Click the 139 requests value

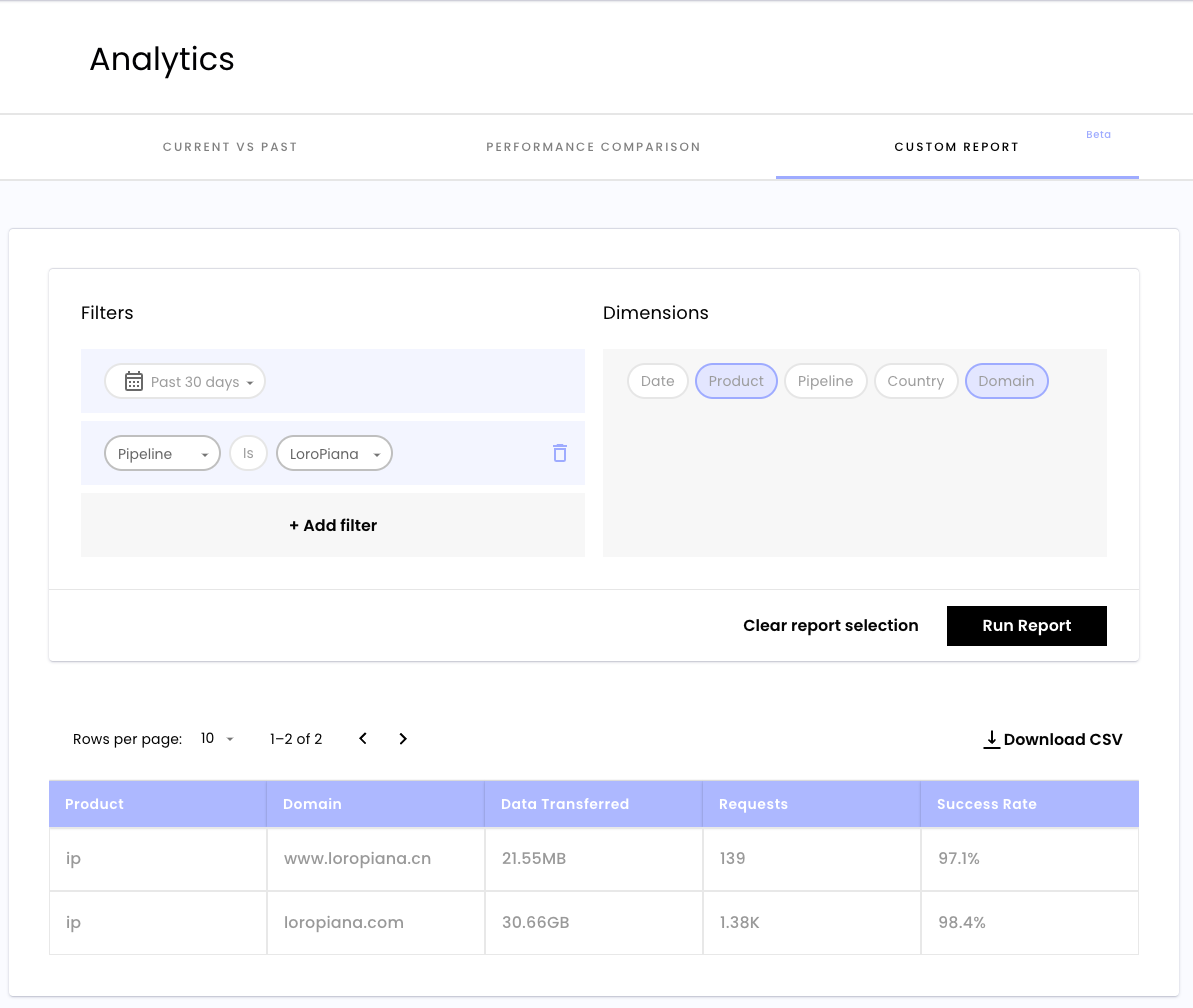[732, 858]
